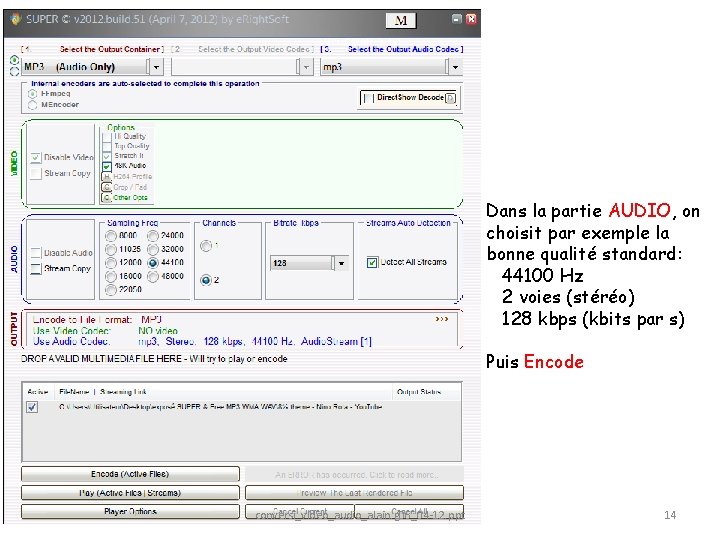Click the 'Use Video Codec: NO video' line
720x540 pixels.
(105, 331)
